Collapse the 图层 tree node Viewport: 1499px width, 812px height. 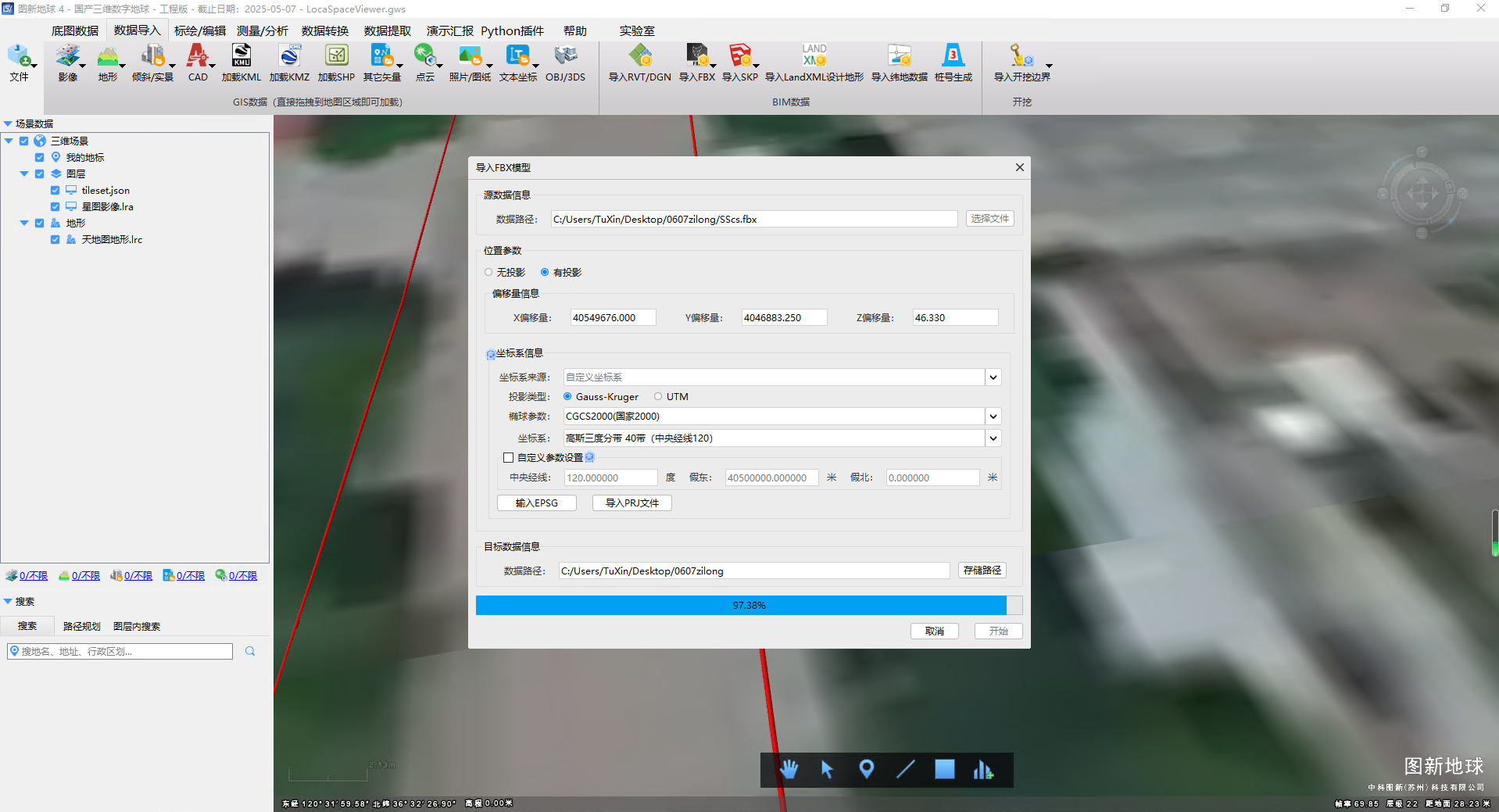point(23,173)
